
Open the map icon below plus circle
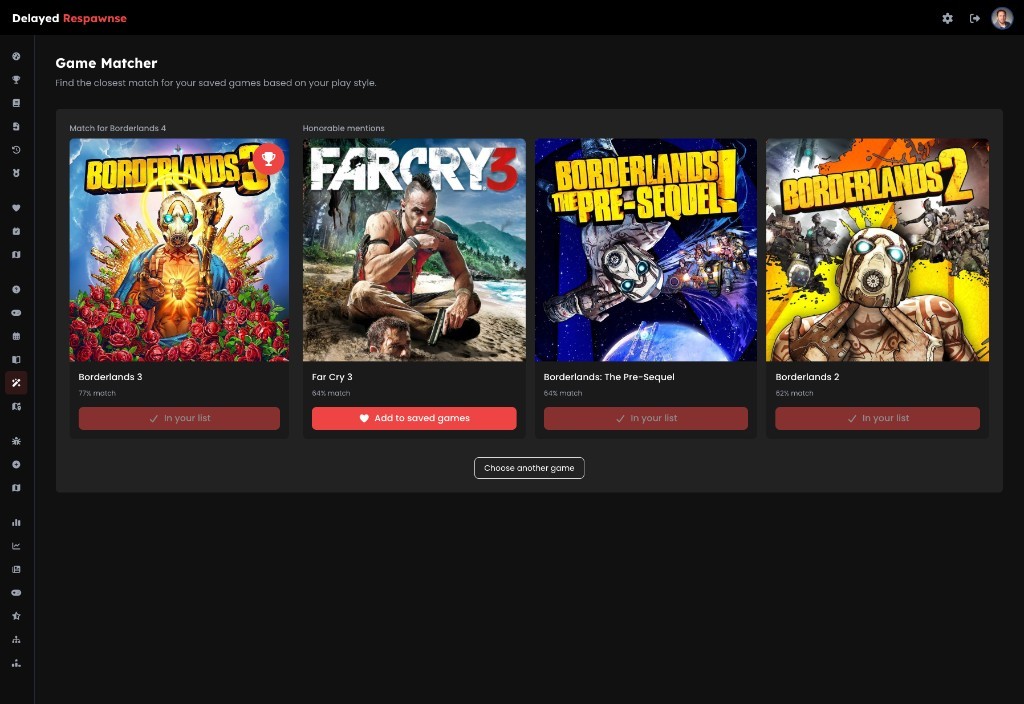coord(16,488)
